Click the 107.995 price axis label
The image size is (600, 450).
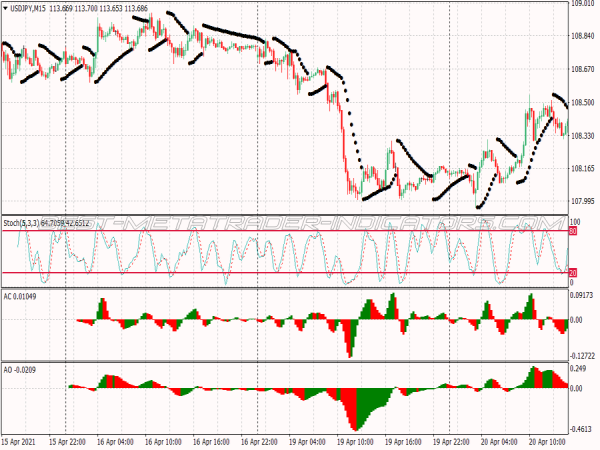pyautogui.click(x=583, y=201)
